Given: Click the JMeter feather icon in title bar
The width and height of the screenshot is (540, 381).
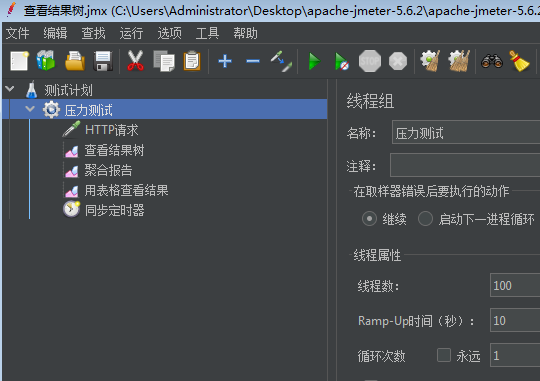Looking at the screenshot, I should tap(11, 10).
